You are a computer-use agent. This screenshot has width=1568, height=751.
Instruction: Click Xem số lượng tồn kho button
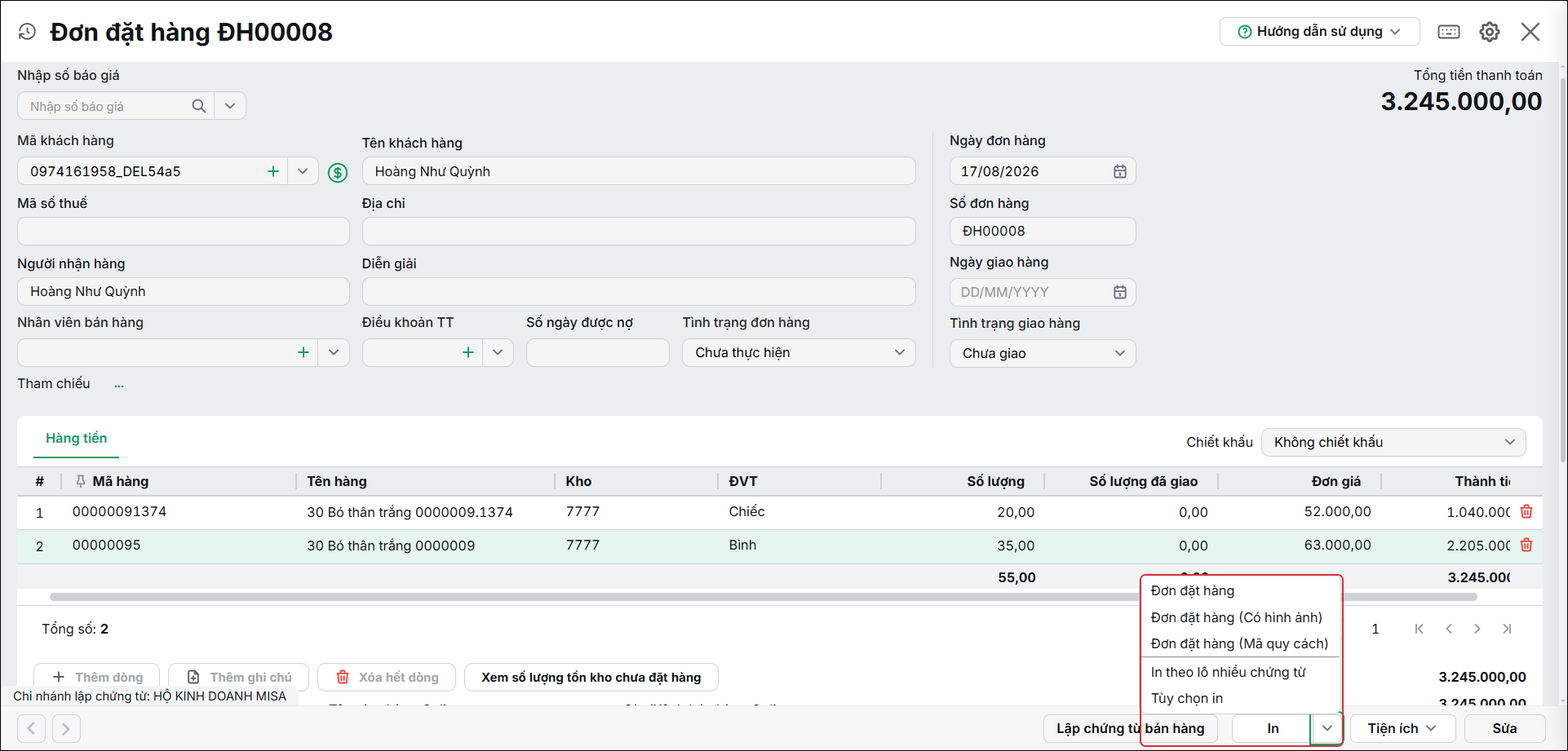[591, 677]
